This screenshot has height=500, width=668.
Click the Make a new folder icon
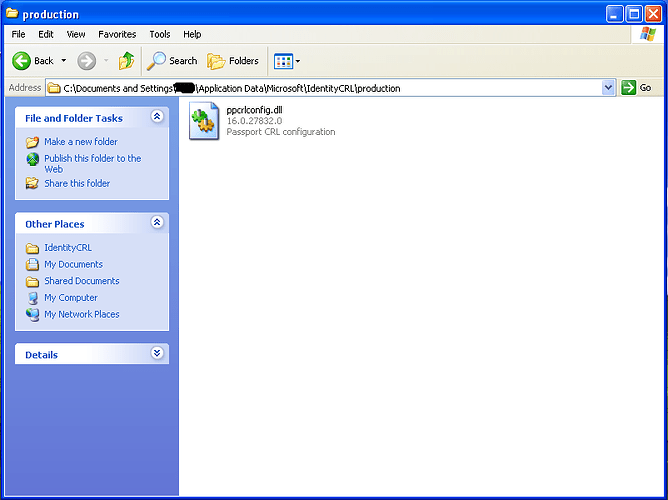coord(32,142)
